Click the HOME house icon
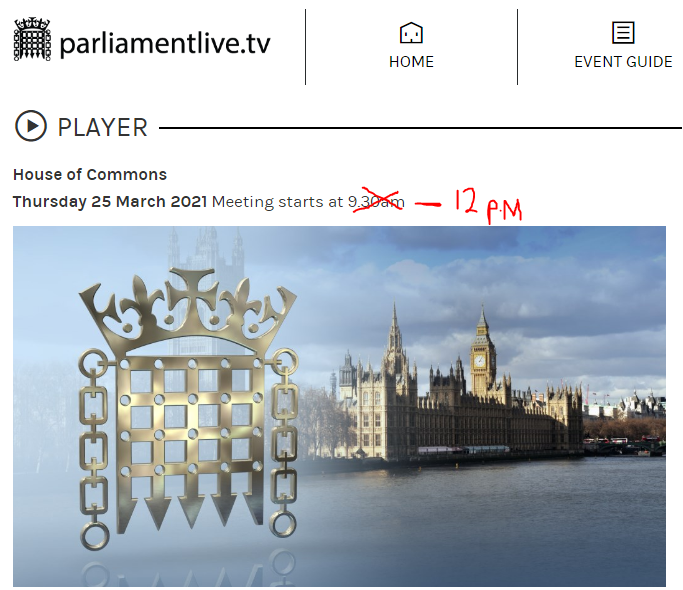683x590 pixels. [411, 33]
